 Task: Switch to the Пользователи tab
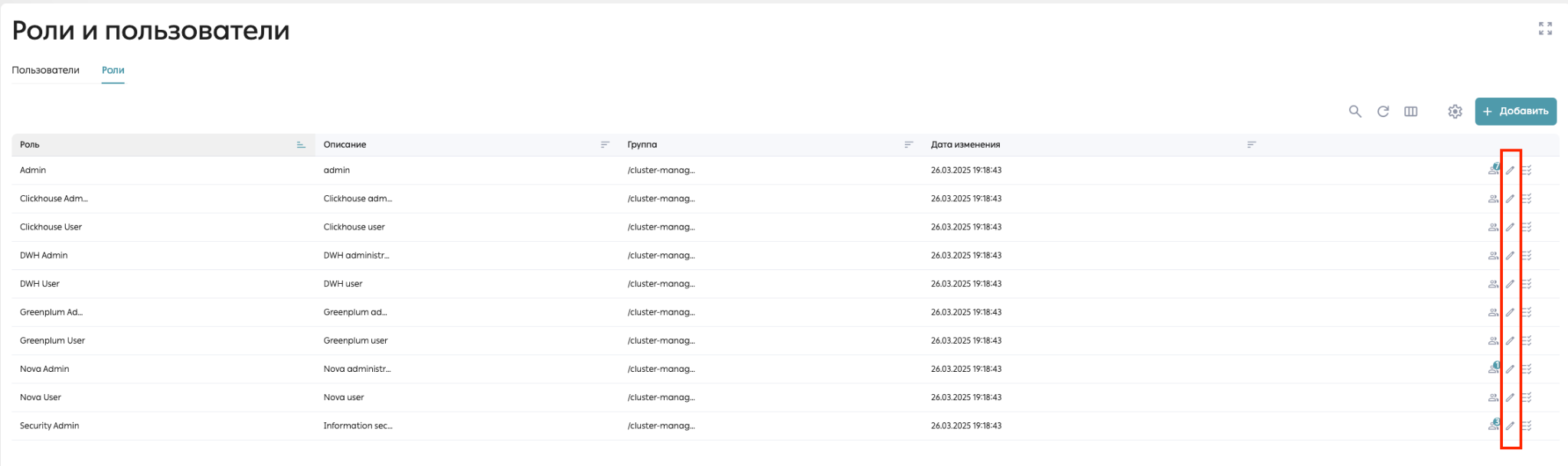(46, 70)
